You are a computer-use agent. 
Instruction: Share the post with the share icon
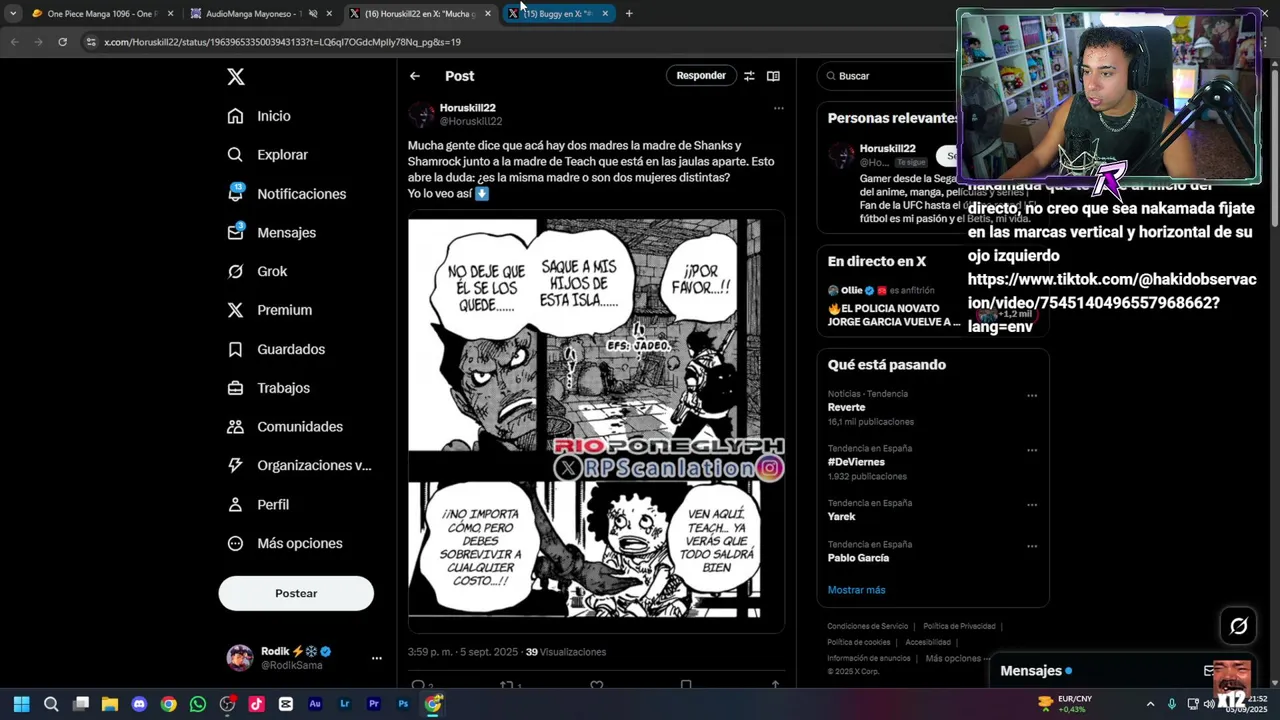(775, 685)
